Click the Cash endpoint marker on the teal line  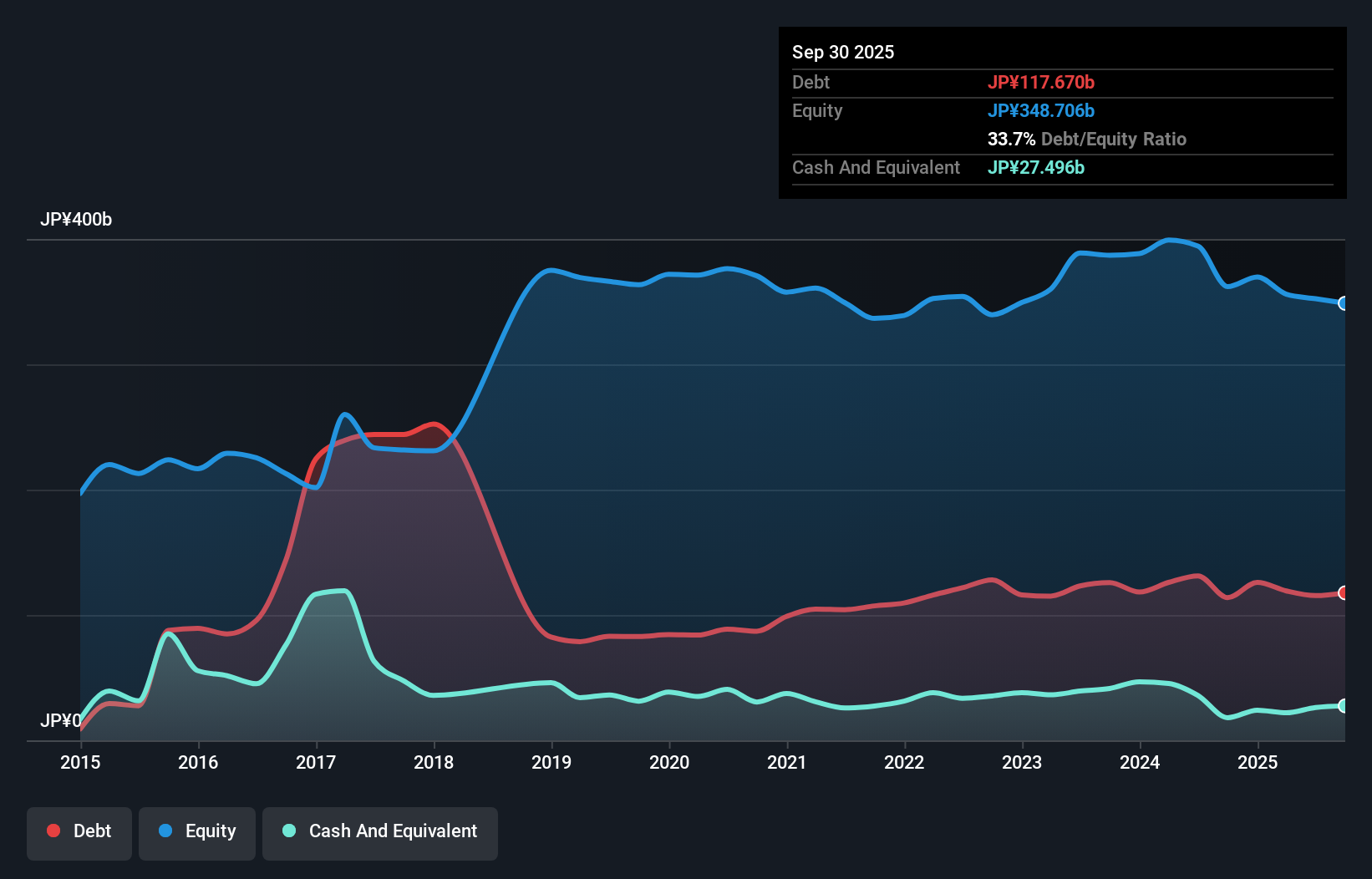1344,706
